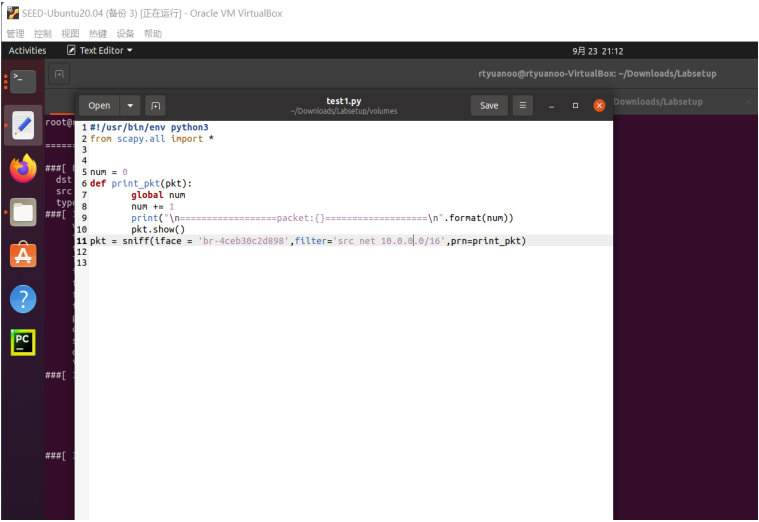Click the new document icon in Text Editor

(155, 106)
